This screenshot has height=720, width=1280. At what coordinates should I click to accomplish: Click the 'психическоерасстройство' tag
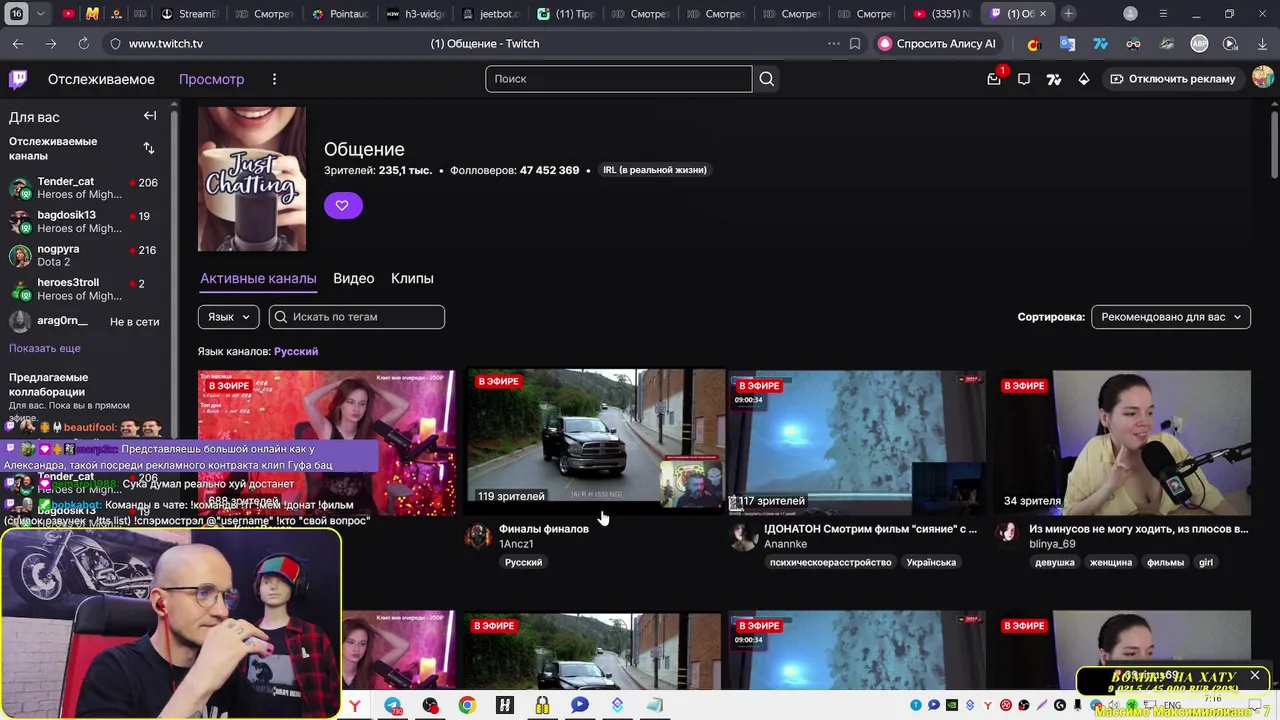830,562
